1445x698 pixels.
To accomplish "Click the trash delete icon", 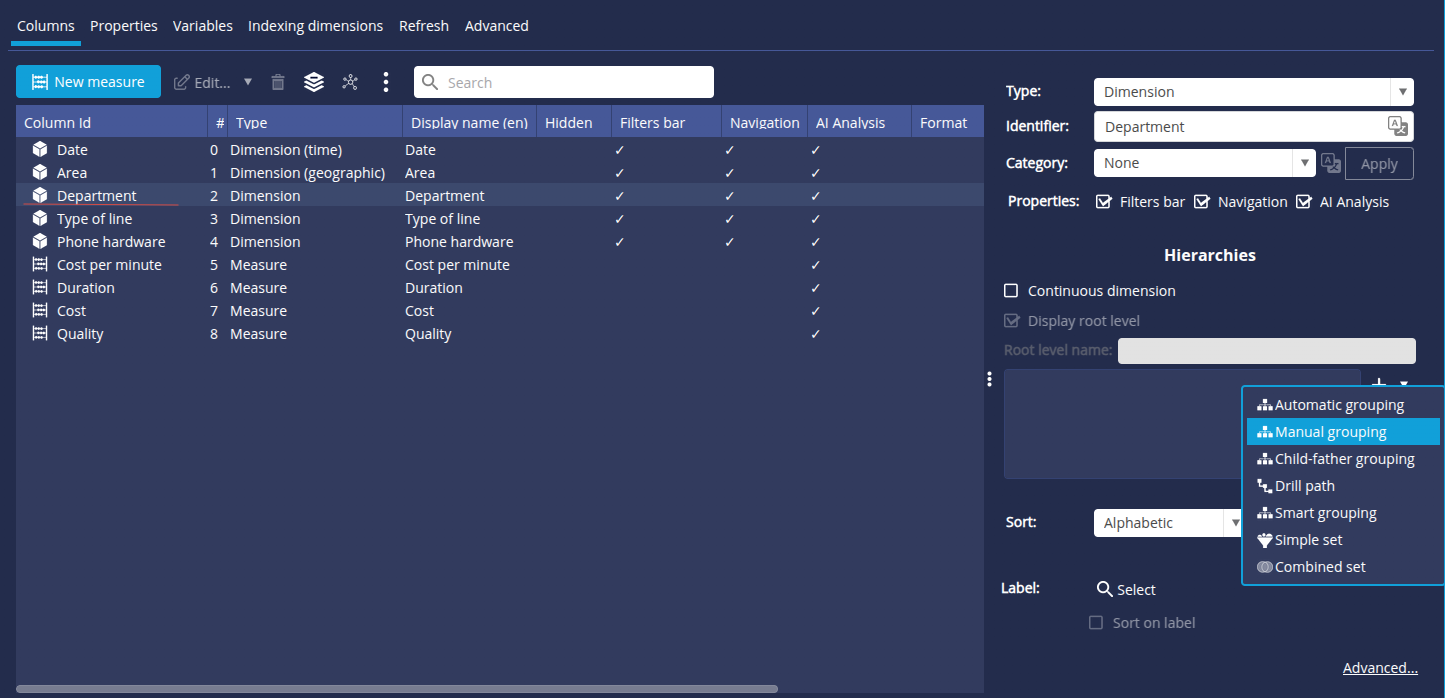I will click(278, 82).
